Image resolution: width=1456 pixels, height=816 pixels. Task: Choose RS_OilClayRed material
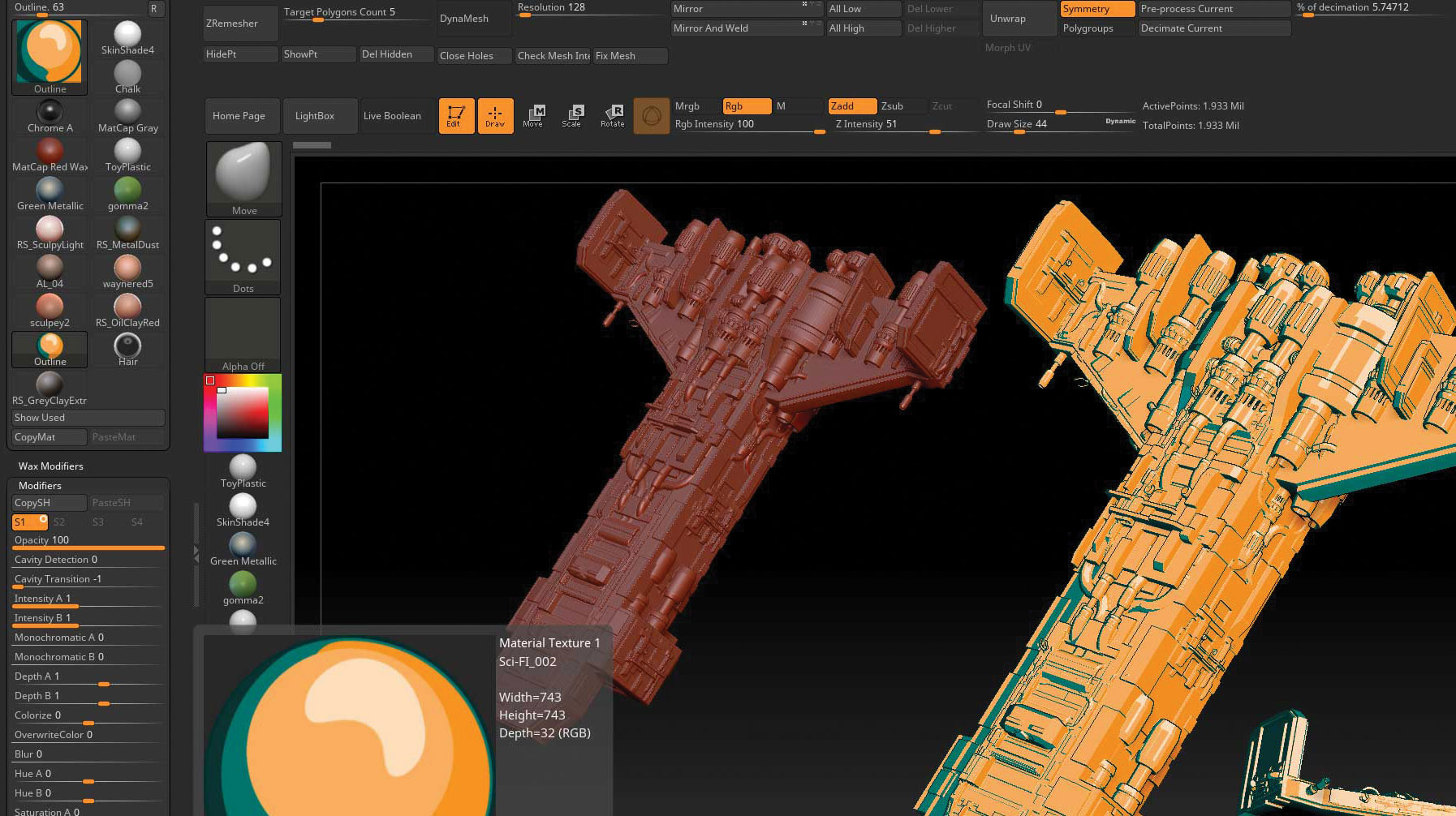pyautogui.click(x=127, y=311)
